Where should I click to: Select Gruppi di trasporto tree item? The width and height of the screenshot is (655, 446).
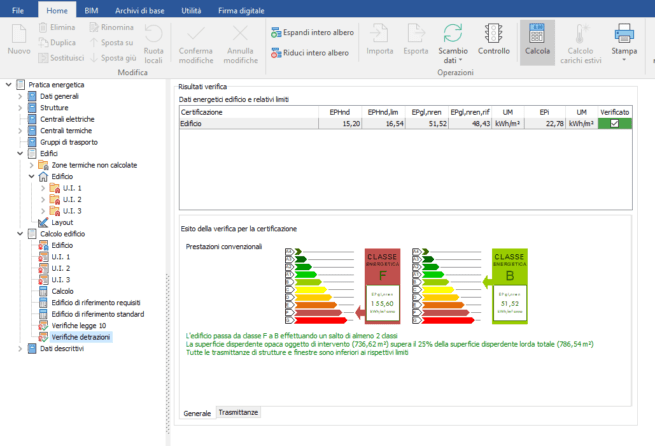69,142
